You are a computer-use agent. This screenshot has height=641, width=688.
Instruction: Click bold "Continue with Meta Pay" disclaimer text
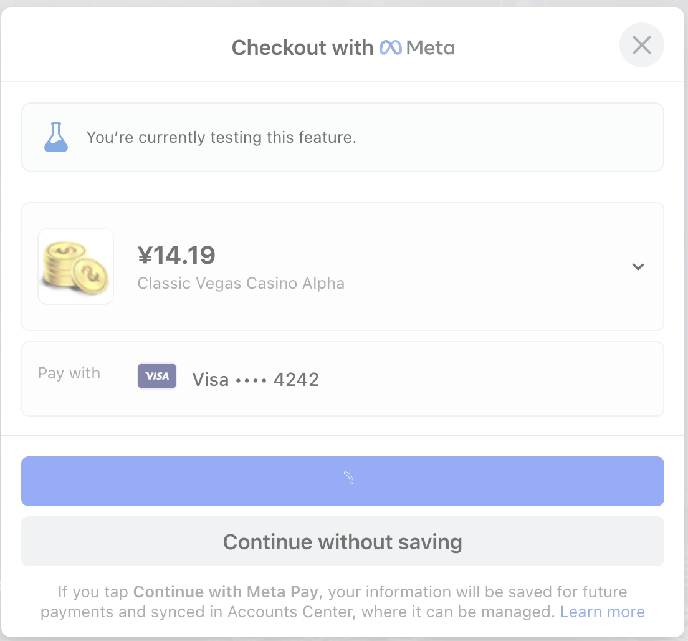tap(225, 591)
